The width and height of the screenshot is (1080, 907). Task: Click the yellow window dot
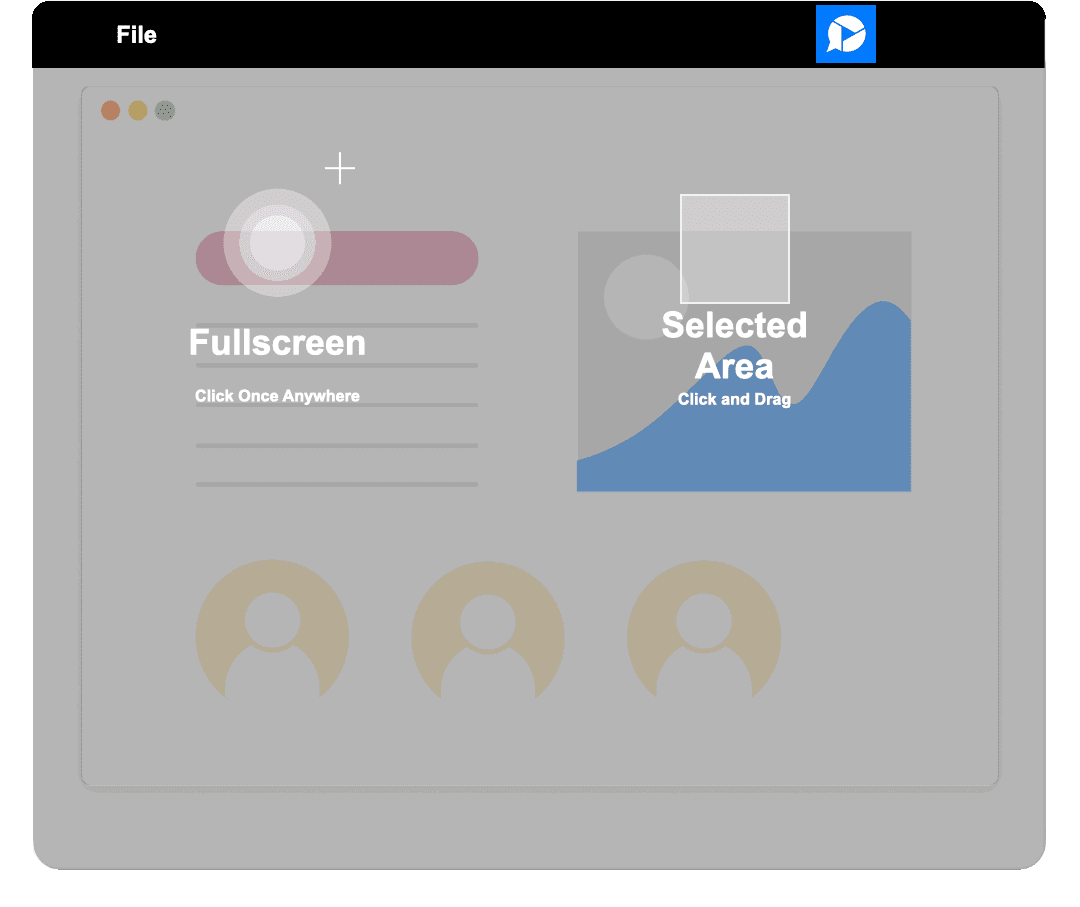[138, 111]
